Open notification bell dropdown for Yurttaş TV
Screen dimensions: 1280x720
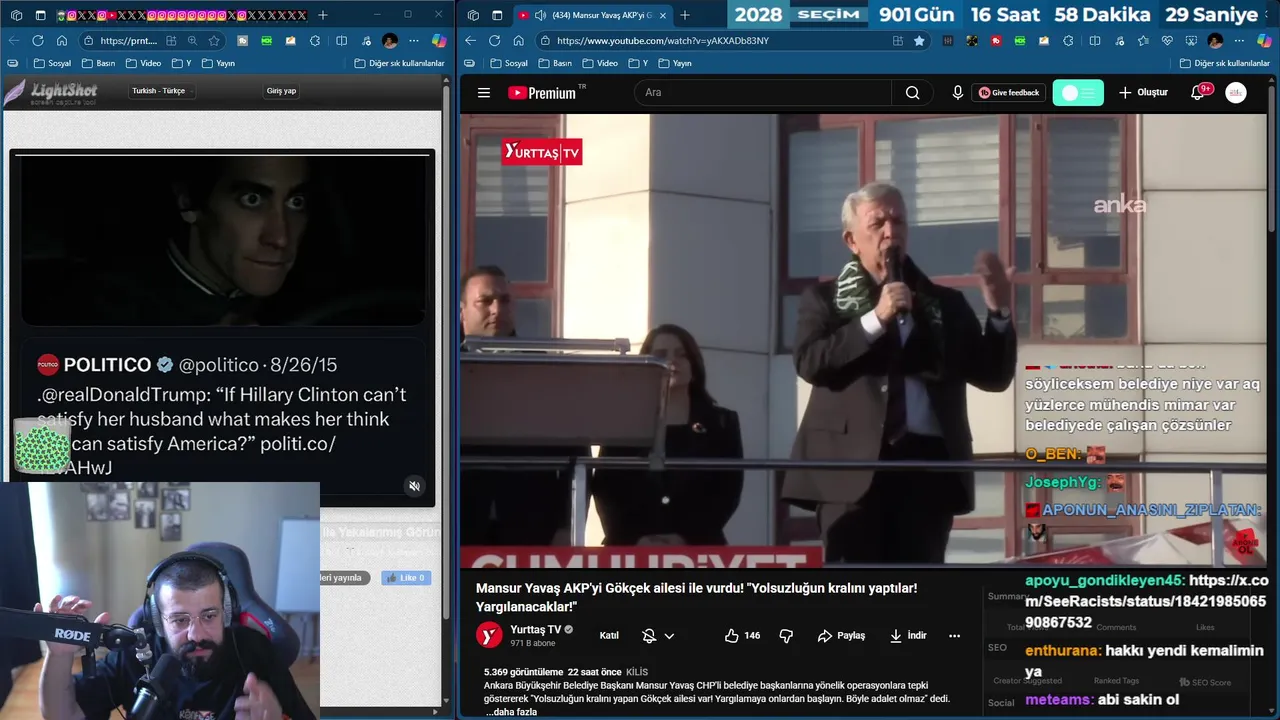[x=657, y=636]
